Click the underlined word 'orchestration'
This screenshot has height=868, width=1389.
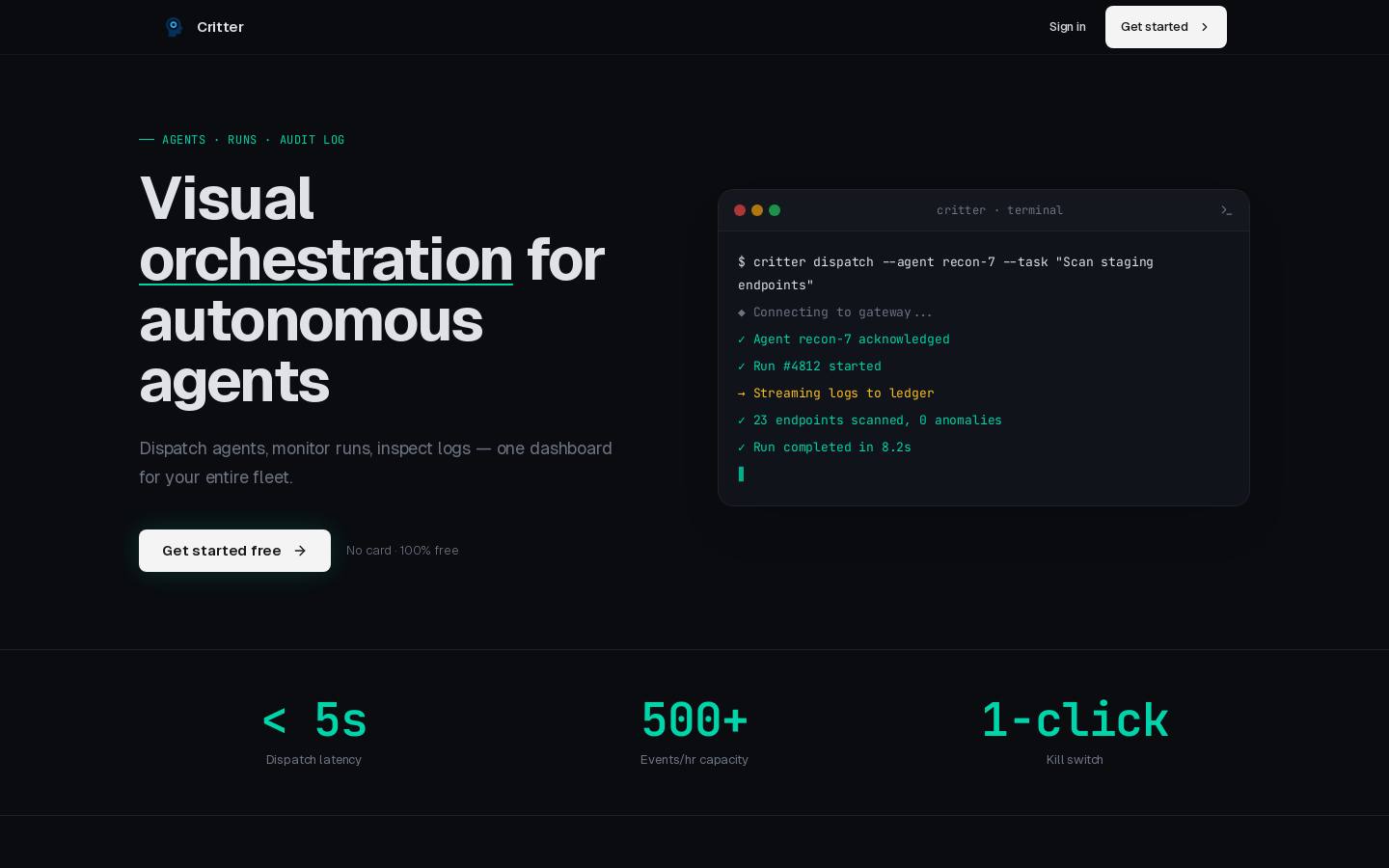click(326, 259)
